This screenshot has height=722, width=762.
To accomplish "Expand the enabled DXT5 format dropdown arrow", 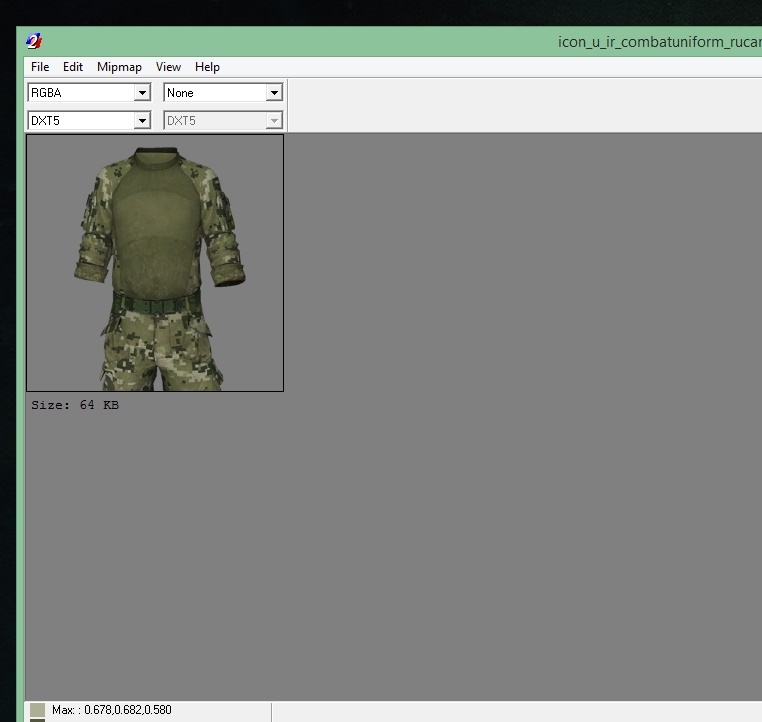I will (142, 121).
